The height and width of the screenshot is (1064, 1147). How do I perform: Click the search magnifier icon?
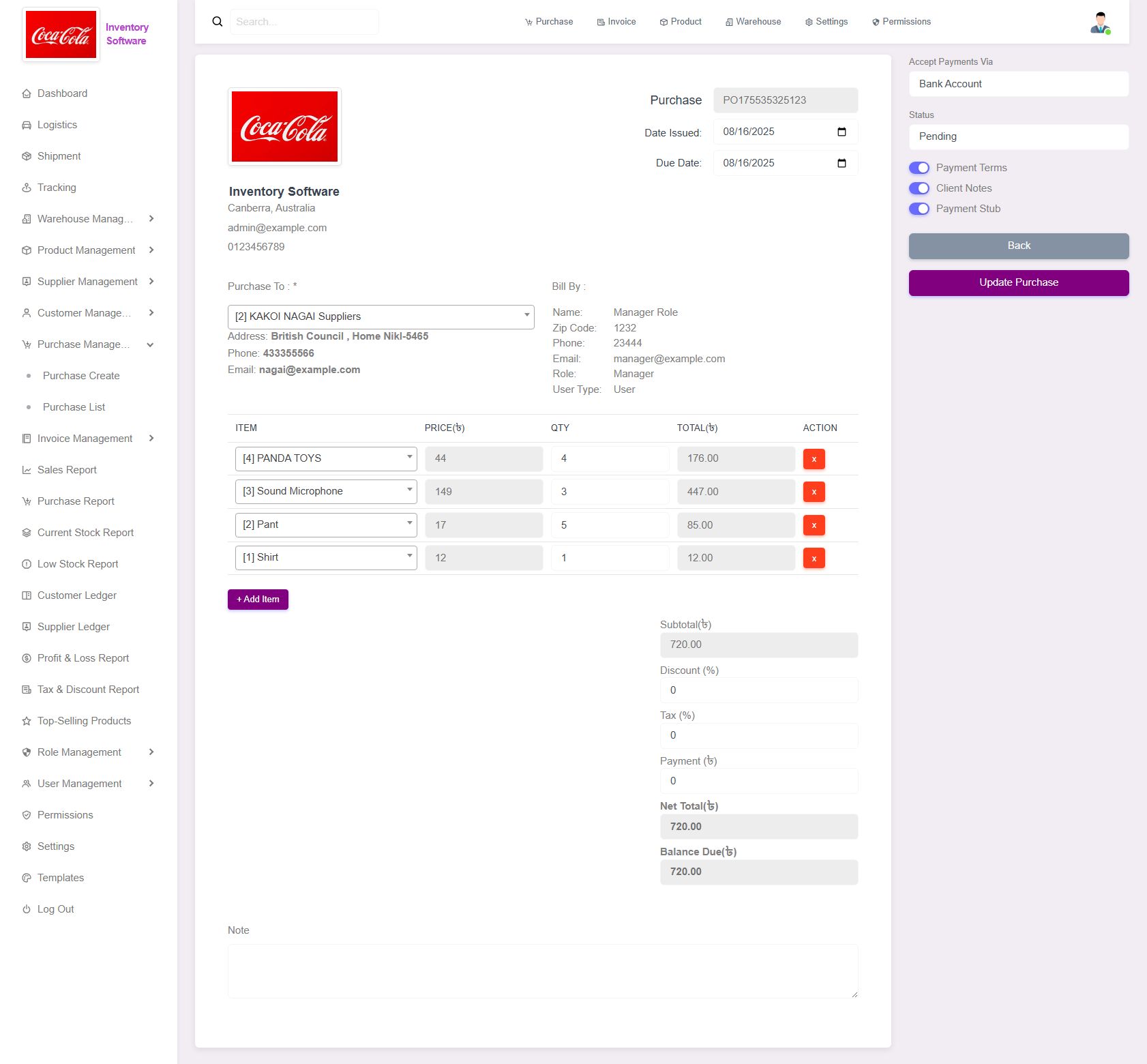tap(218, 22)
